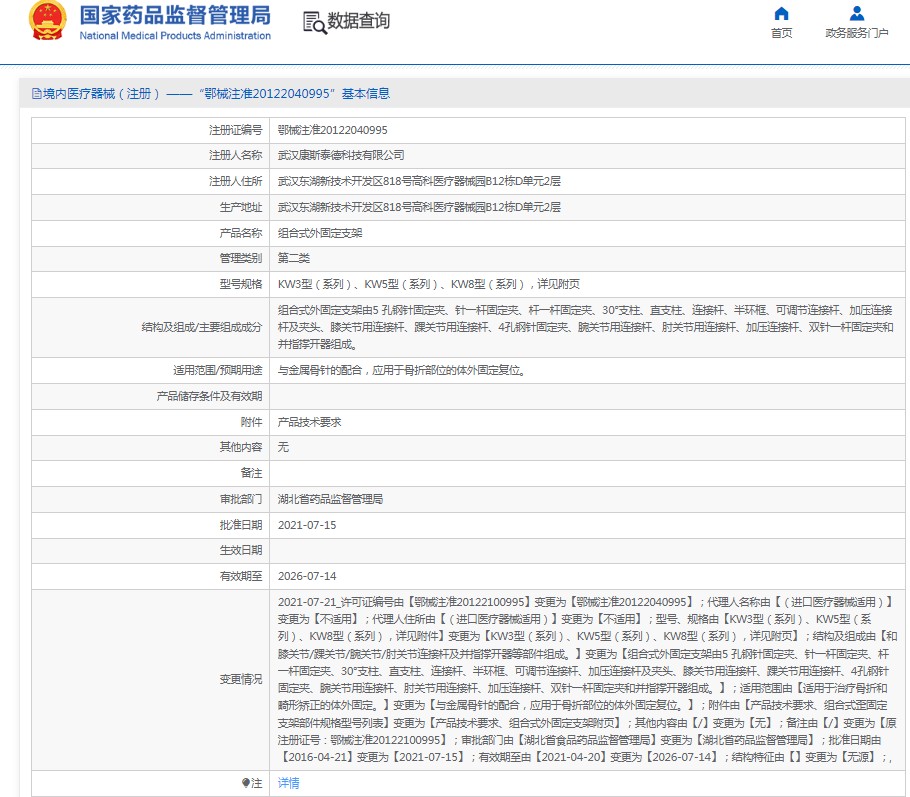
Task: Click the 生产地址 address value
Action: (x=419, y=207)
